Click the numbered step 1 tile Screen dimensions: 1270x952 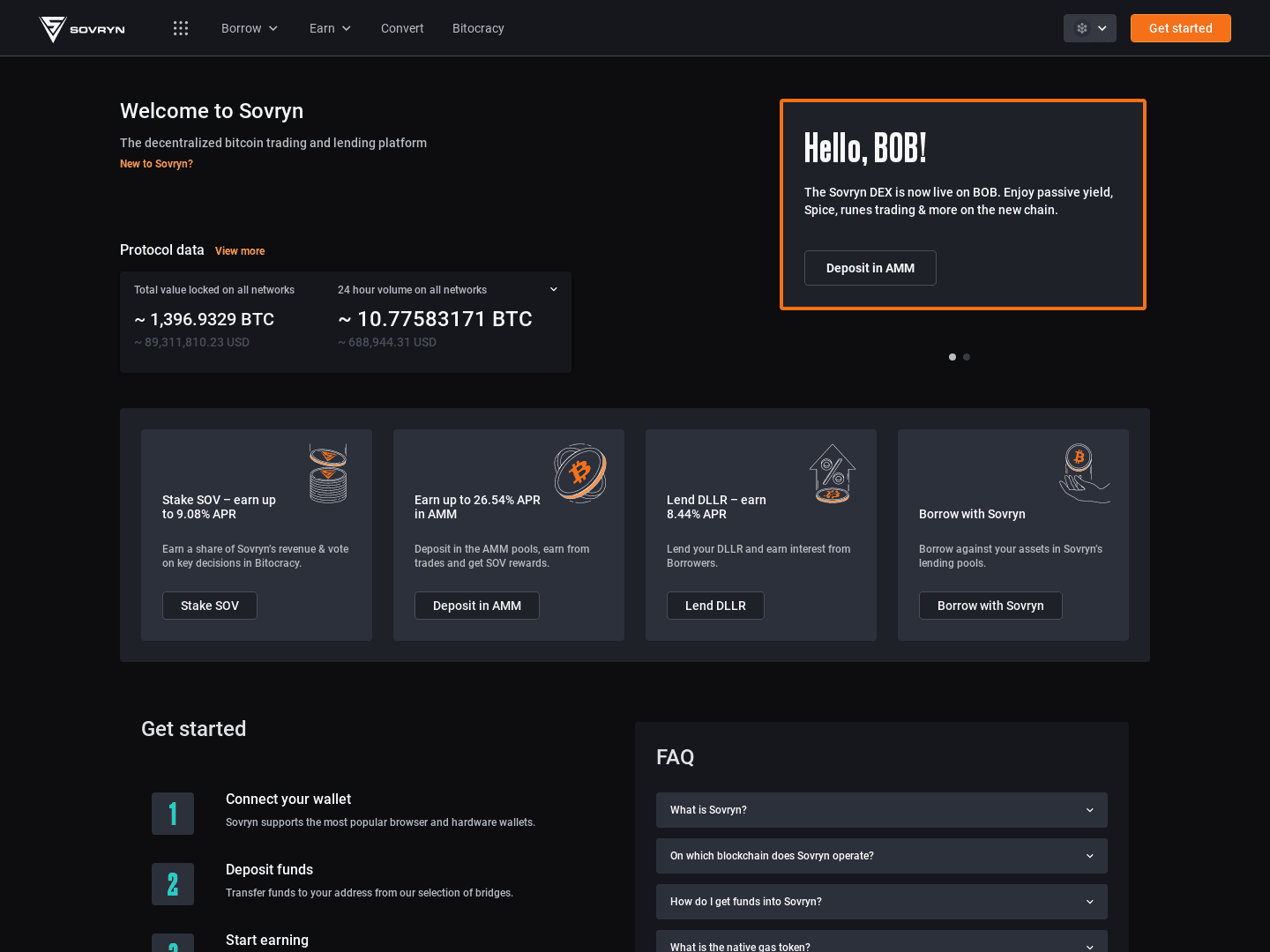coord(173,814)
